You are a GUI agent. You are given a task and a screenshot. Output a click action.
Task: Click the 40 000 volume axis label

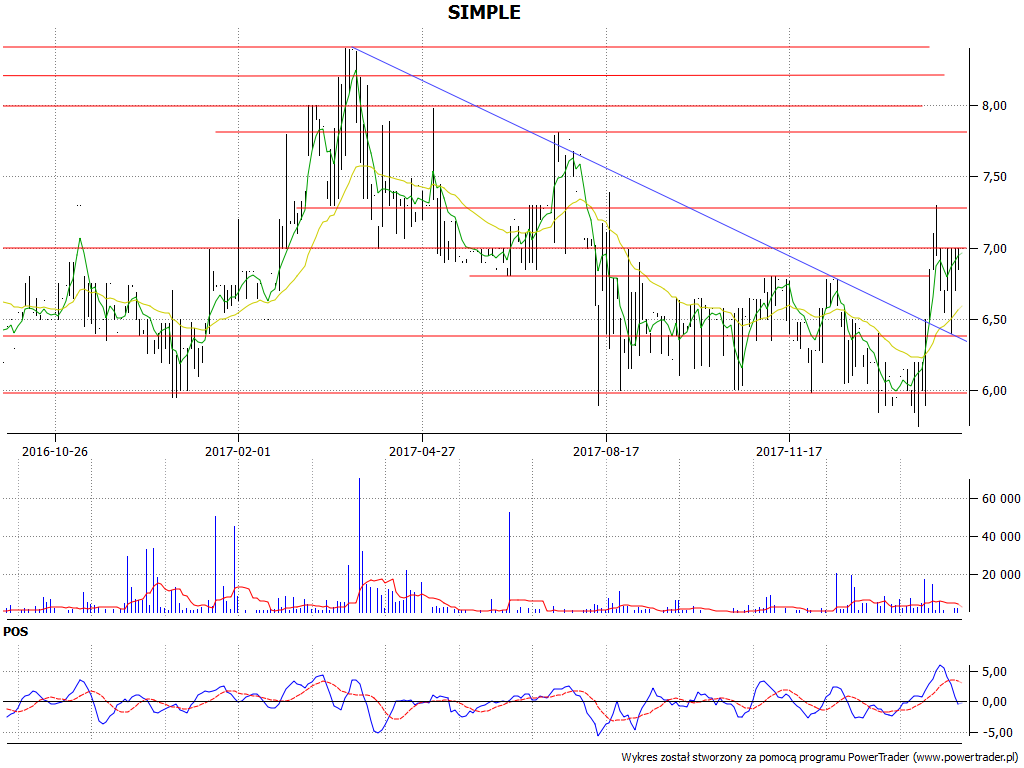pos(1000,537)
